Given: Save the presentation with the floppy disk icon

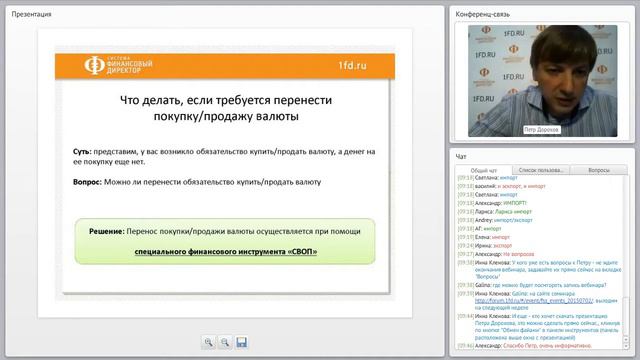Looking at the screenshot, I should coord(241,342).
